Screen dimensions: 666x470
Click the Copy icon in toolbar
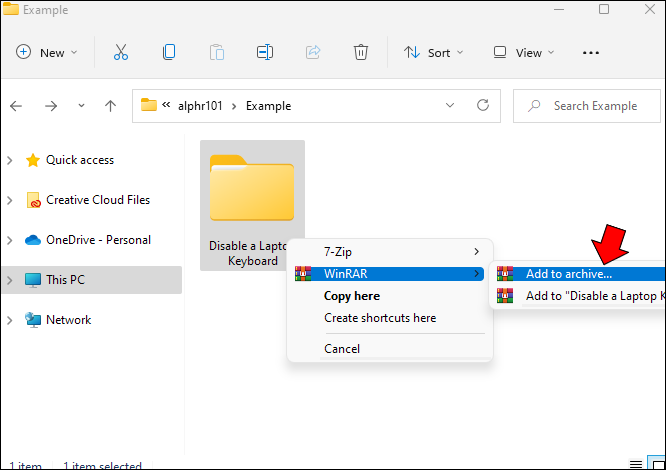169,52
